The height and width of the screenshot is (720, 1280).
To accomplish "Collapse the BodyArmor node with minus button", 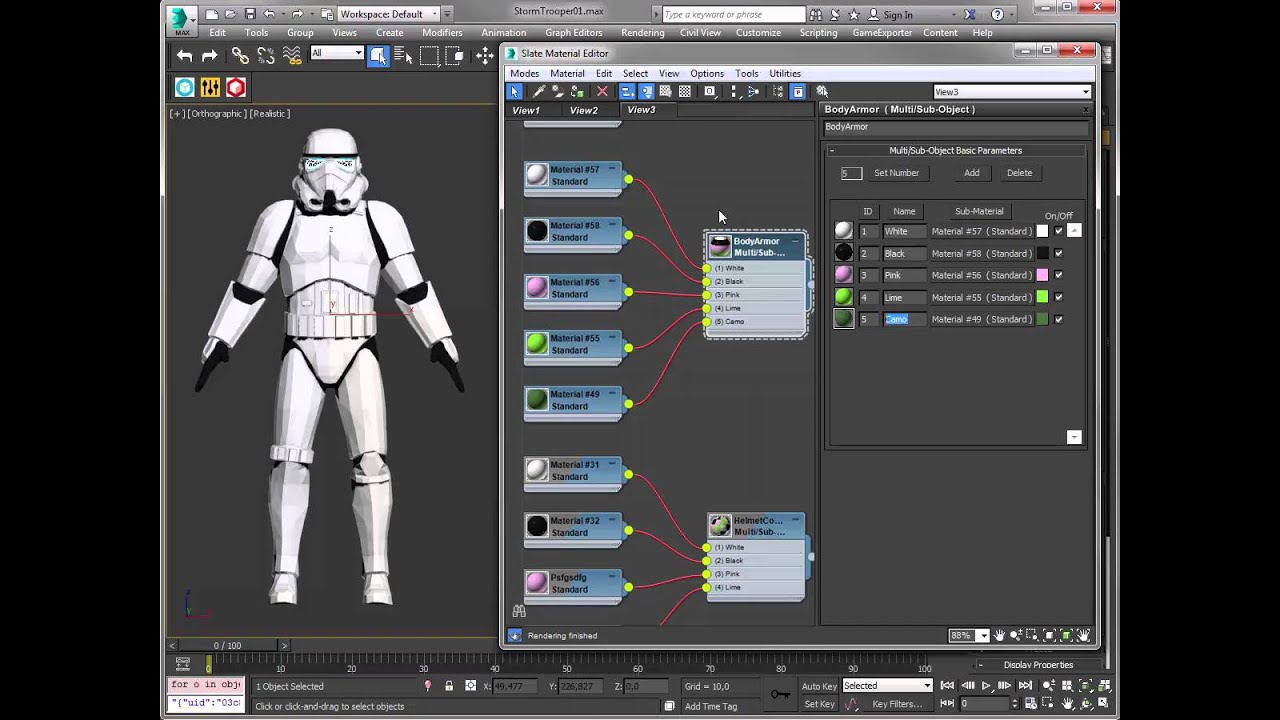I will tap(796, 241).
